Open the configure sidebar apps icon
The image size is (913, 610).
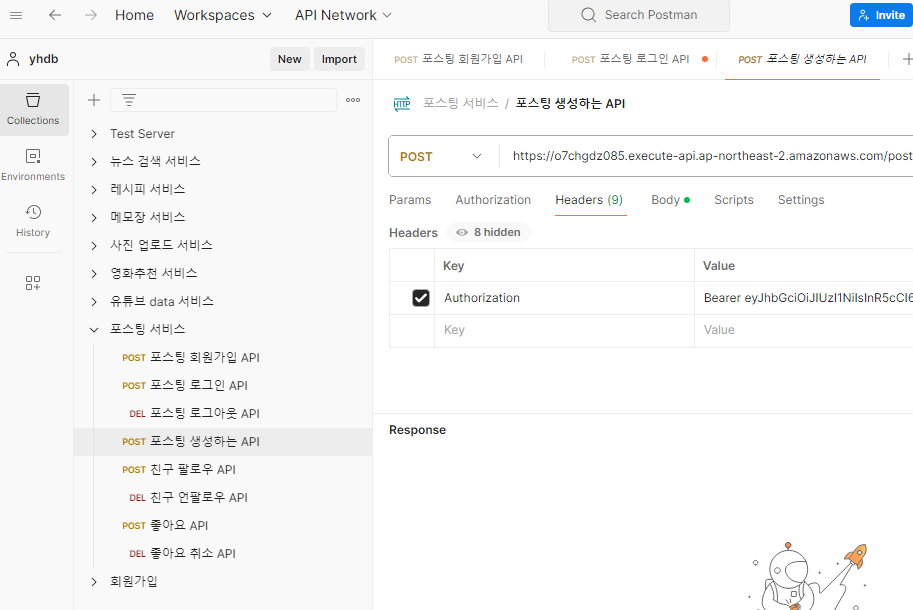[33, 283]
